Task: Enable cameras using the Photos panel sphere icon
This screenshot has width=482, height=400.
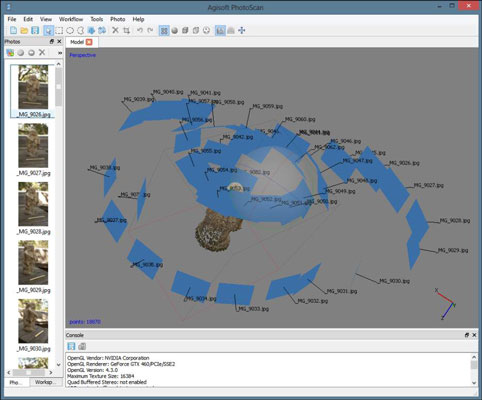Action: 21,52
